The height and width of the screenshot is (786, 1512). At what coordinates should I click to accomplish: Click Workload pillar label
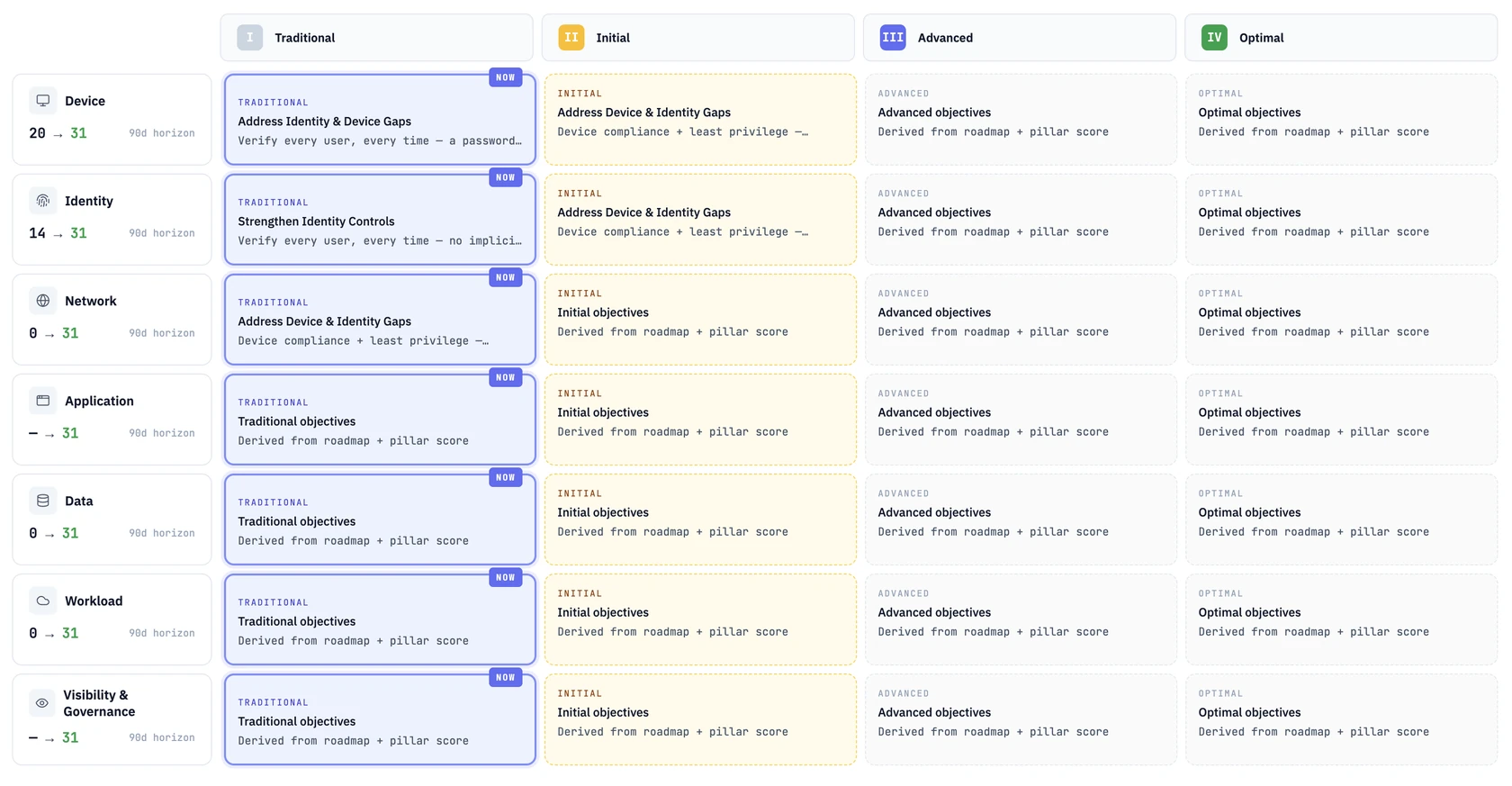(x=94, y=601)
